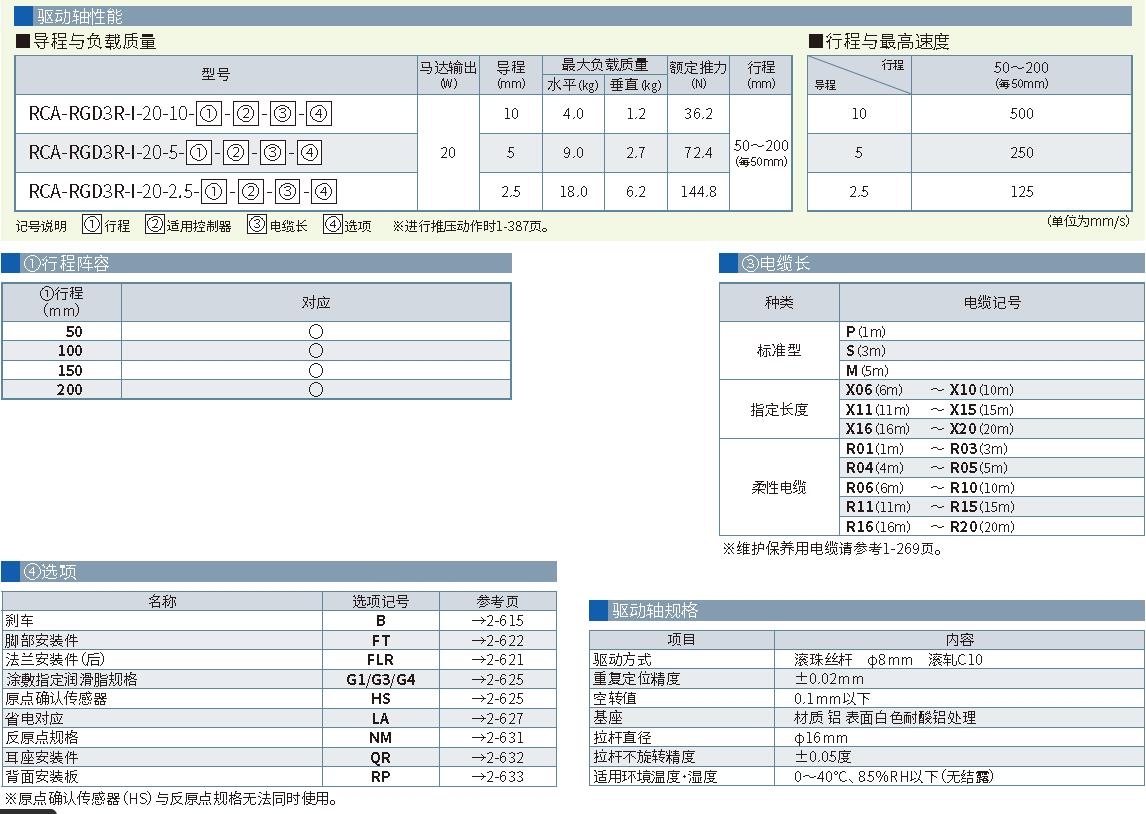
Task: Select the rated thrust value 72.4
Action: point(699,153)
